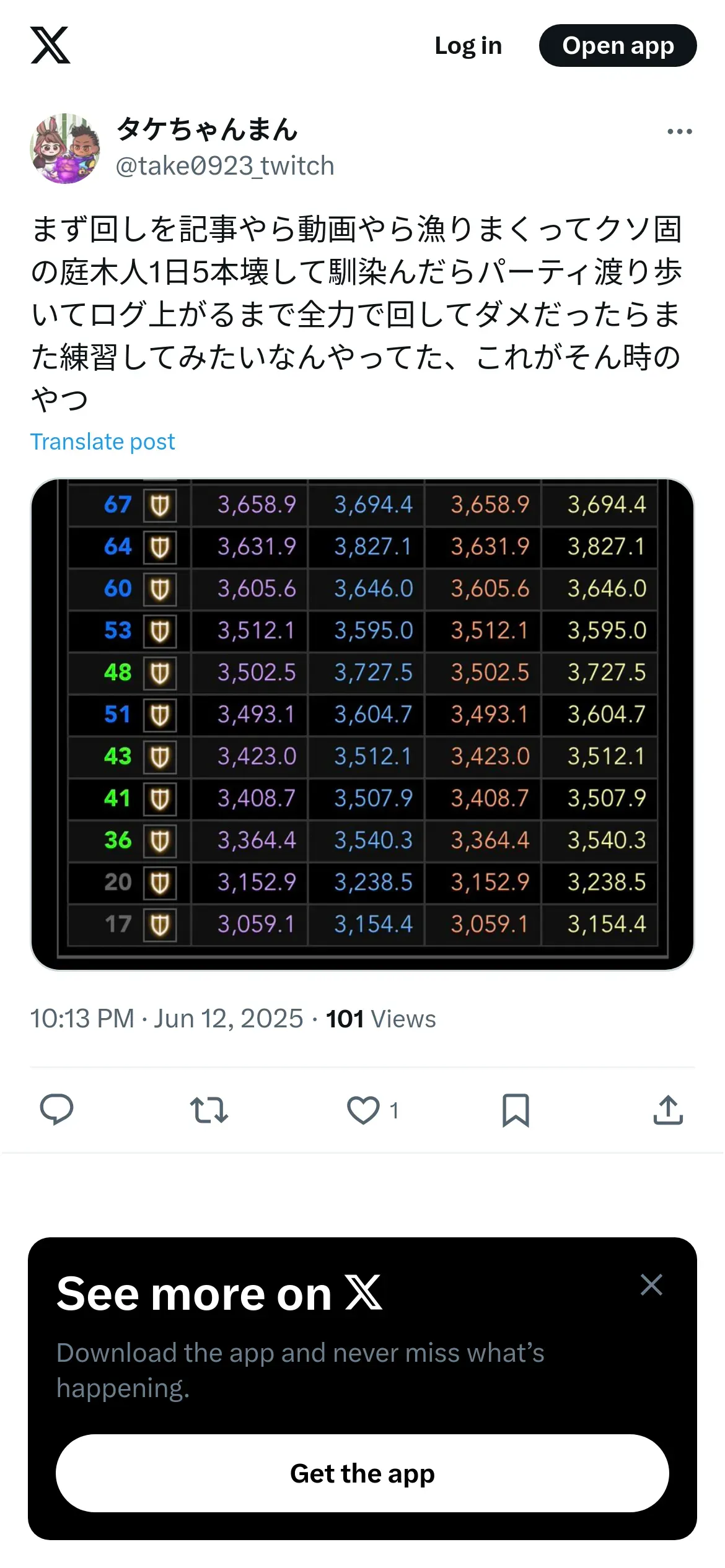This screenshot has width=725, height=1568.
Task: Click the Log in link
Action: [468, 45]
